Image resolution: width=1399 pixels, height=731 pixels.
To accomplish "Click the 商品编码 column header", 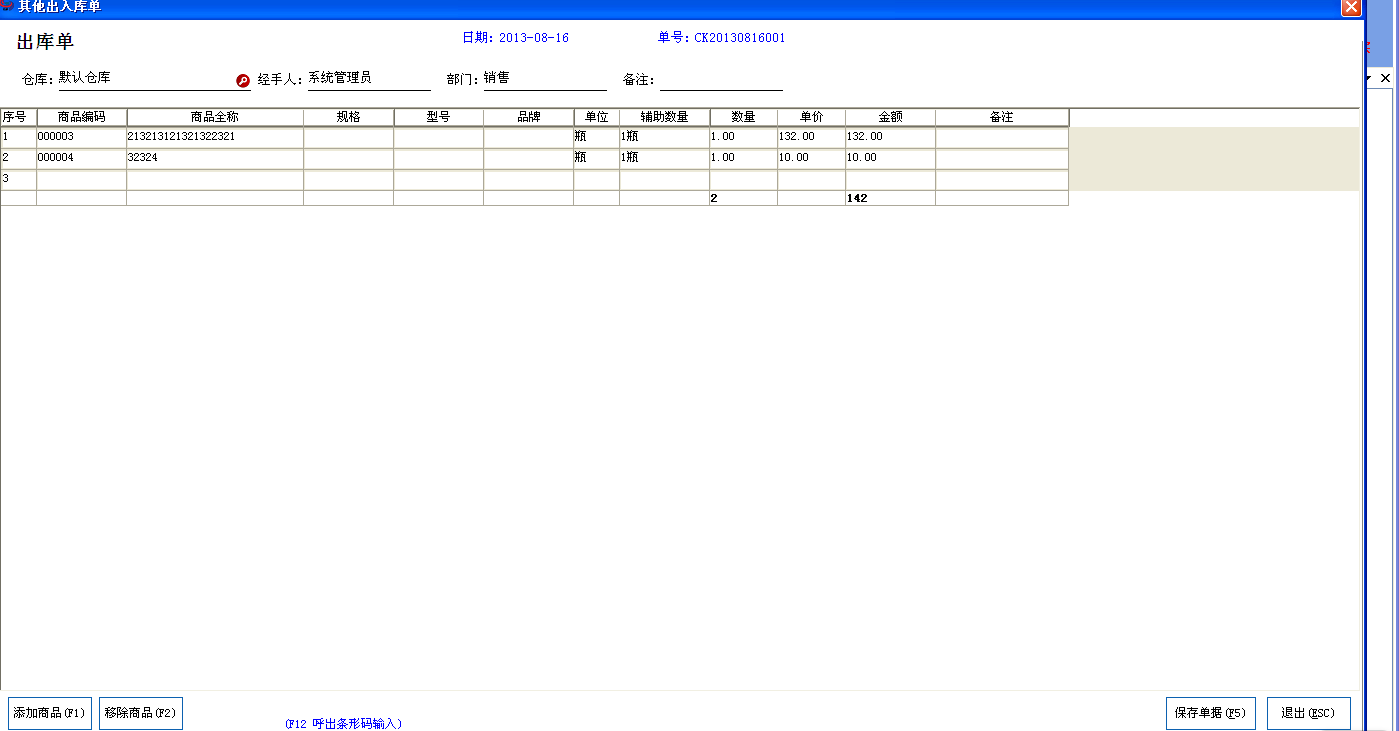I will [x=81, y=117].
